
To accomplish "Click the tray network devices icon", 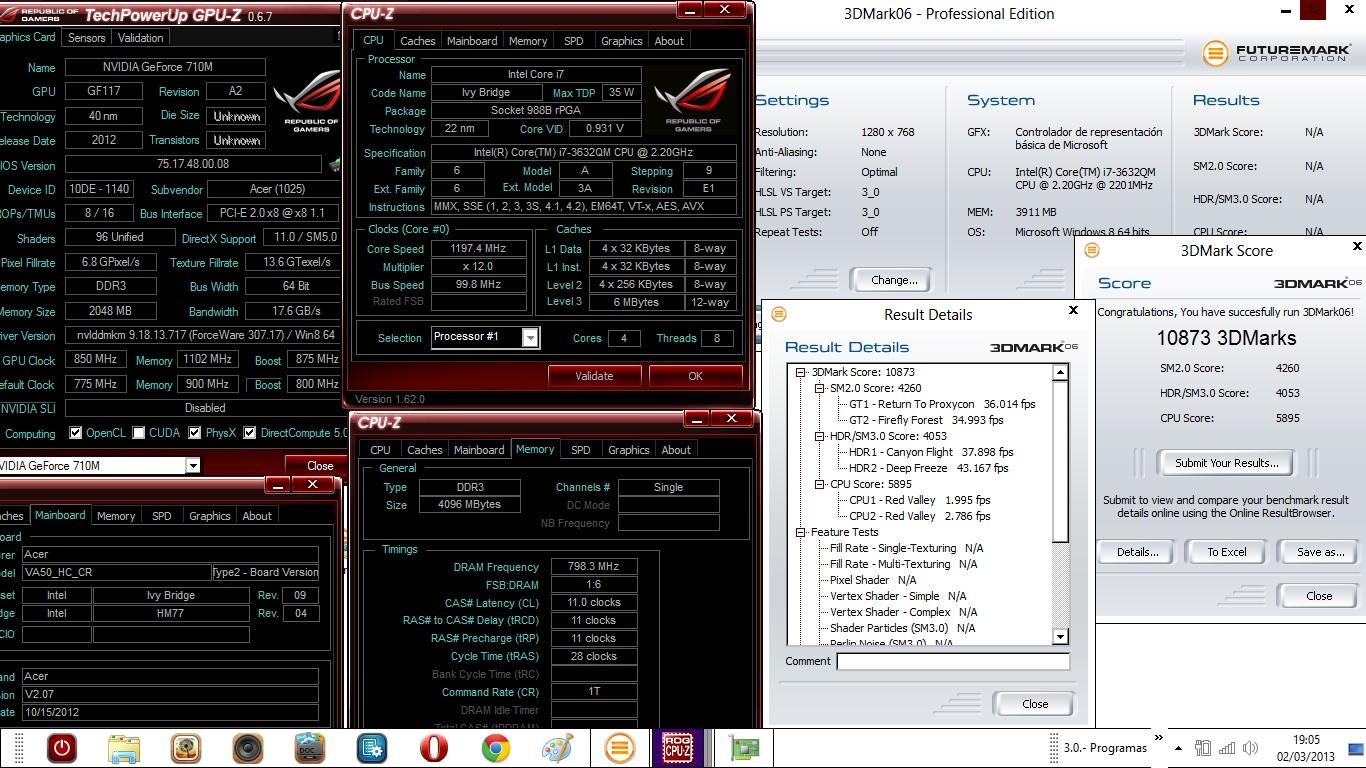I will coord(1203,748).
